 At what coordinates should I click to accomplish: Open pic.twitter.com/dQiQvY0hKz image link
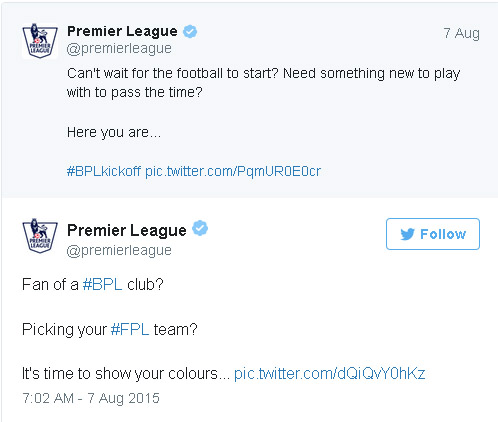[x=329, y=373]
